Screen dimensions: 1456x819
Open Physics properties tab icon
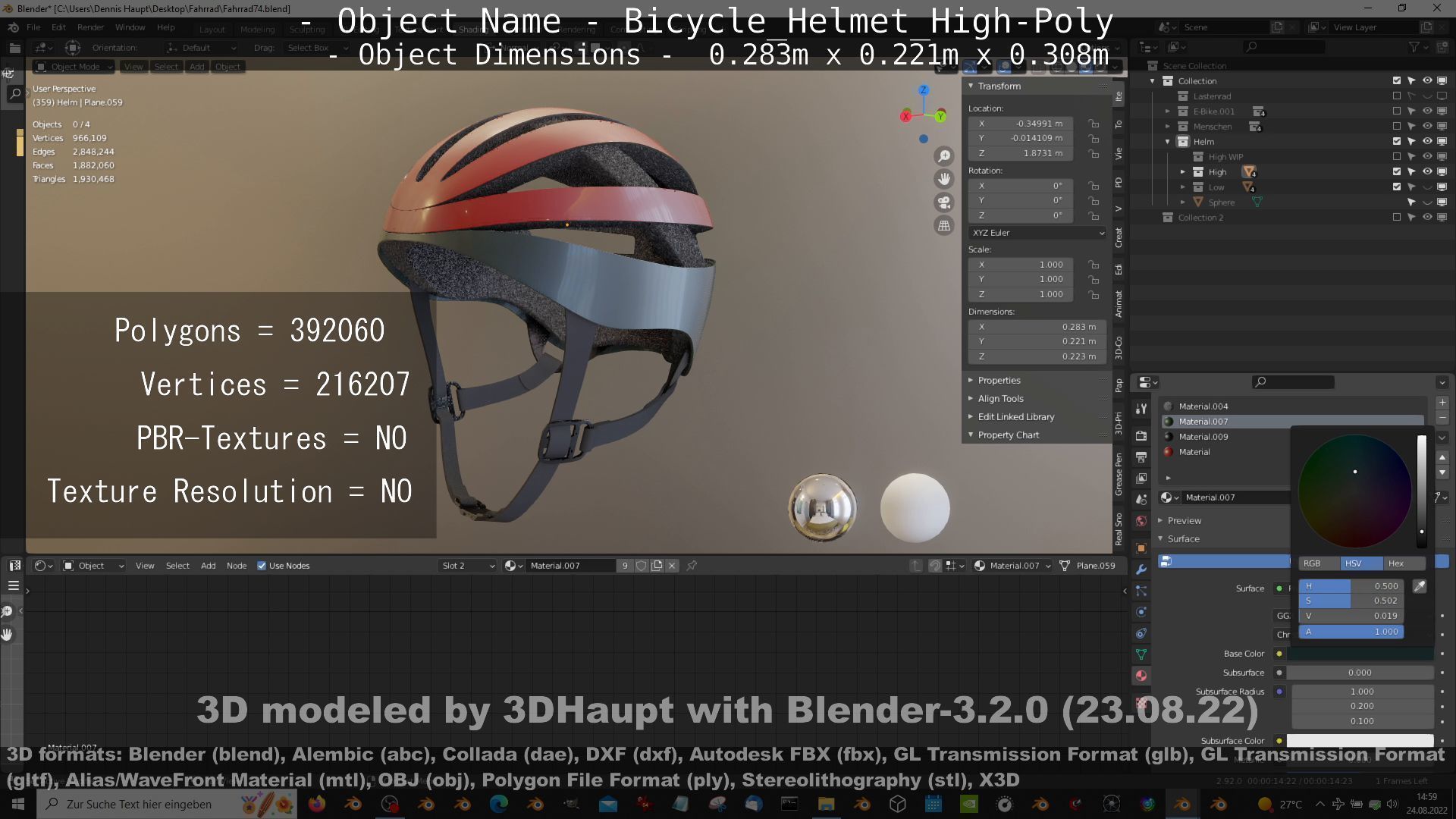point(1141,612)
